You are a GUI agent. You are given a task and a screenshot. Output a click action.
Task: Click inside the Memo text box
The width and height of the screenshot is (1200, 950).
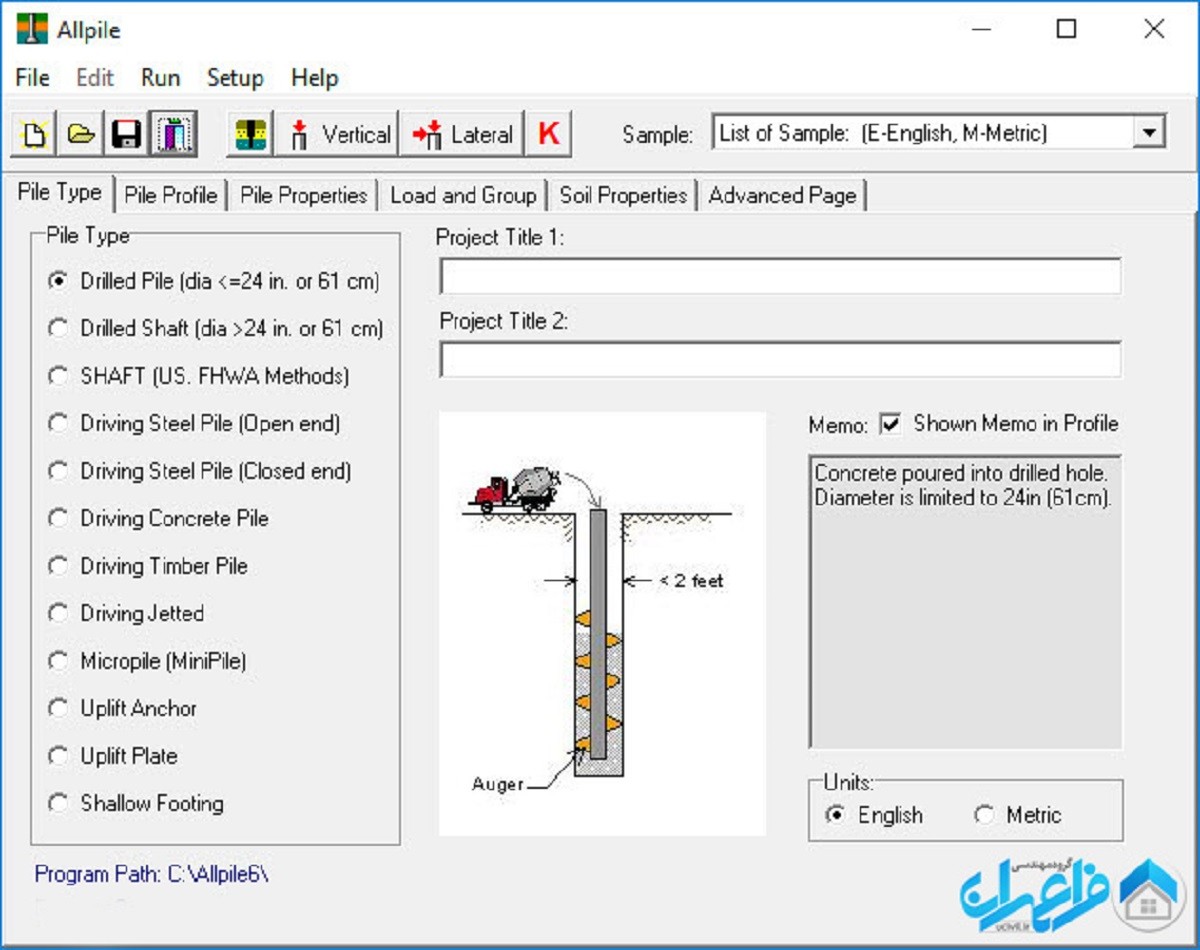965,602
